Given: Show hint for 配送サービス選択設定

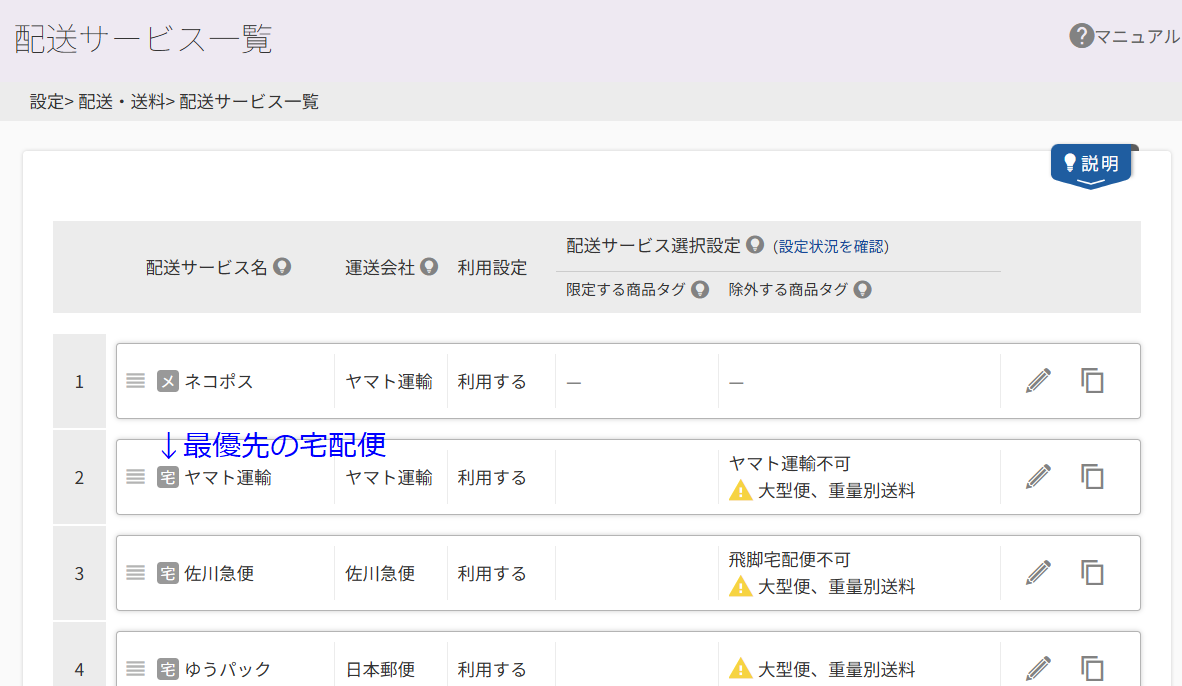Looking at the screenshot, I should click(755, 245).
